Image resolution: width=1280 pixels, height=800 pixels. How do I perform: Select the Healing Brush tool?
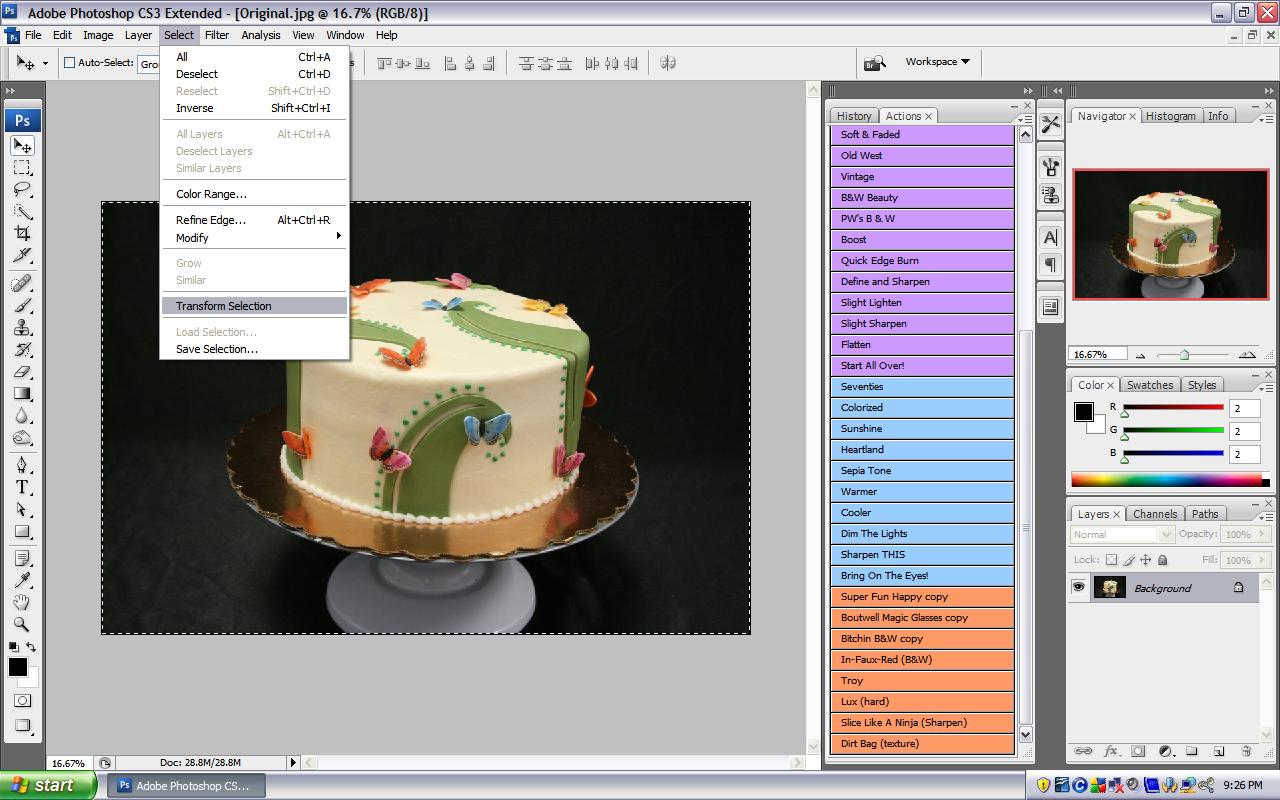[x=22, y=283]
